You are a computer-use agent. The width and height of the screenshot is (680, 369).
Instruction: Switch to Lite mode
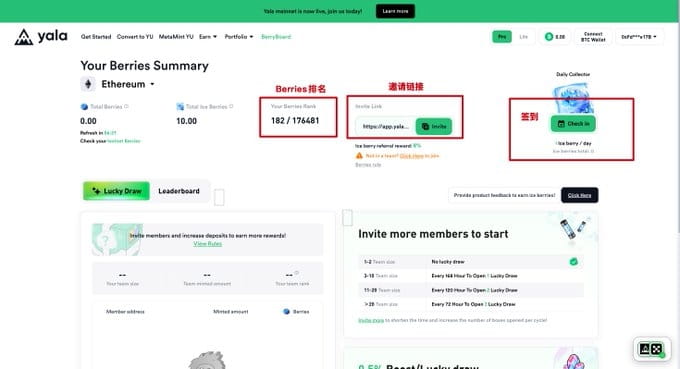coord(523,37)
